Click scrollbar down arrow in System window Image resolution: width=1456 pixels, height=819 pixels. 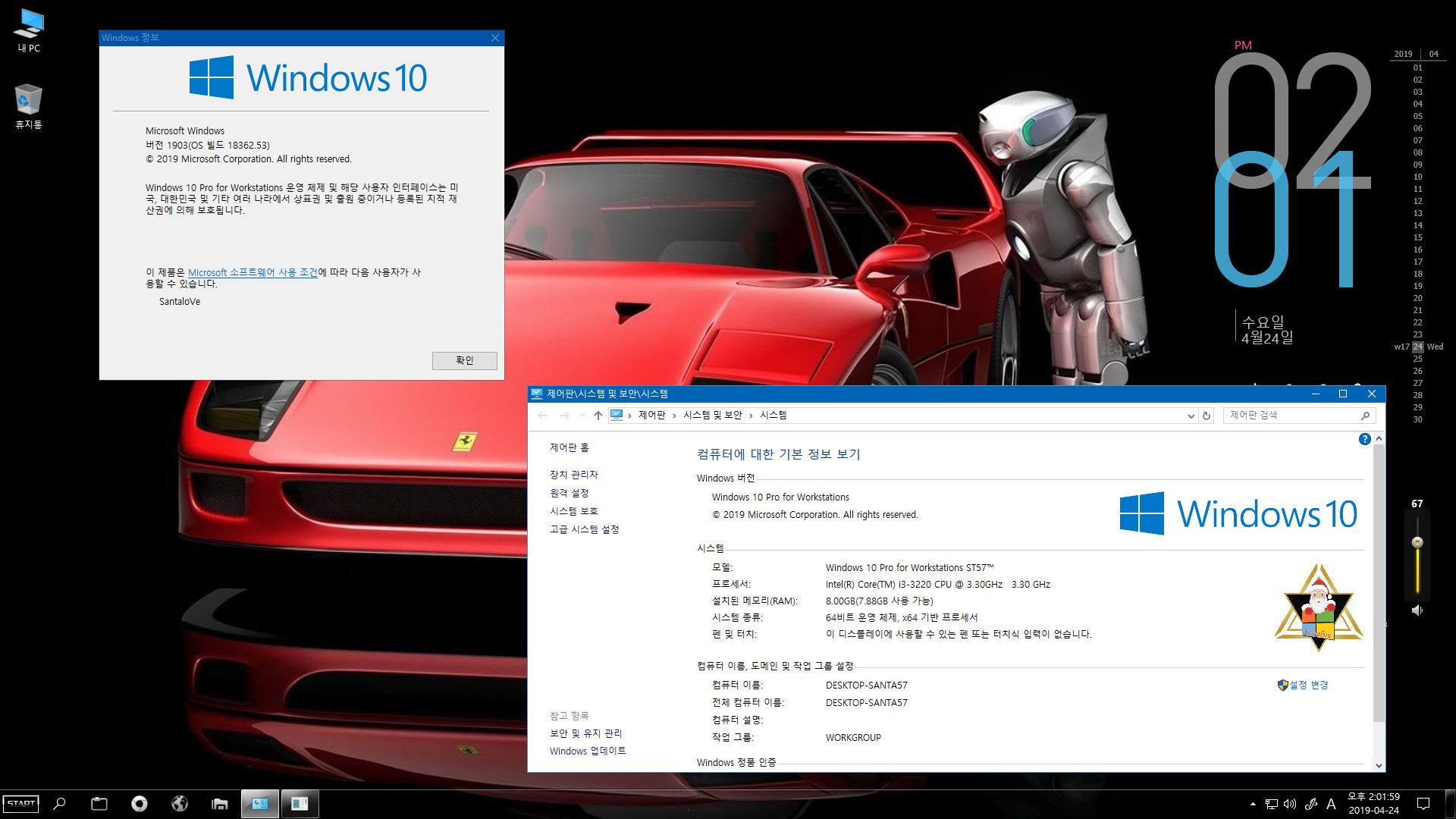[x=1379, y=765]
